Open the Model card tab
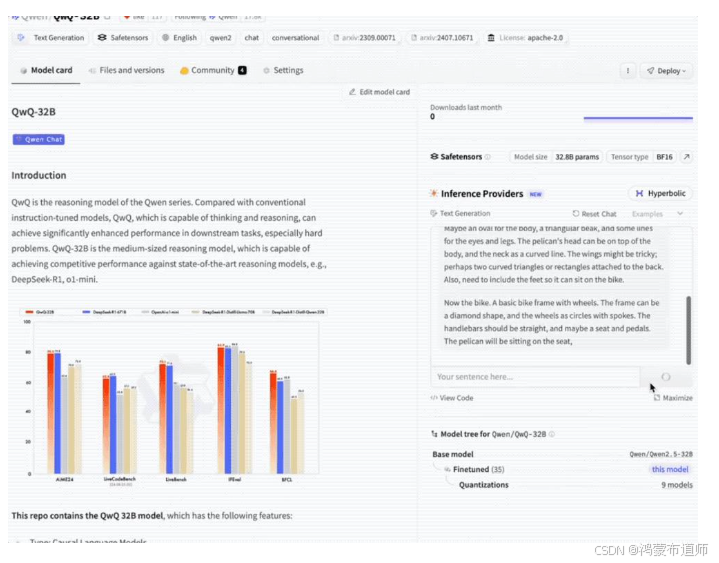719x563 pixels. coord(46,70)
